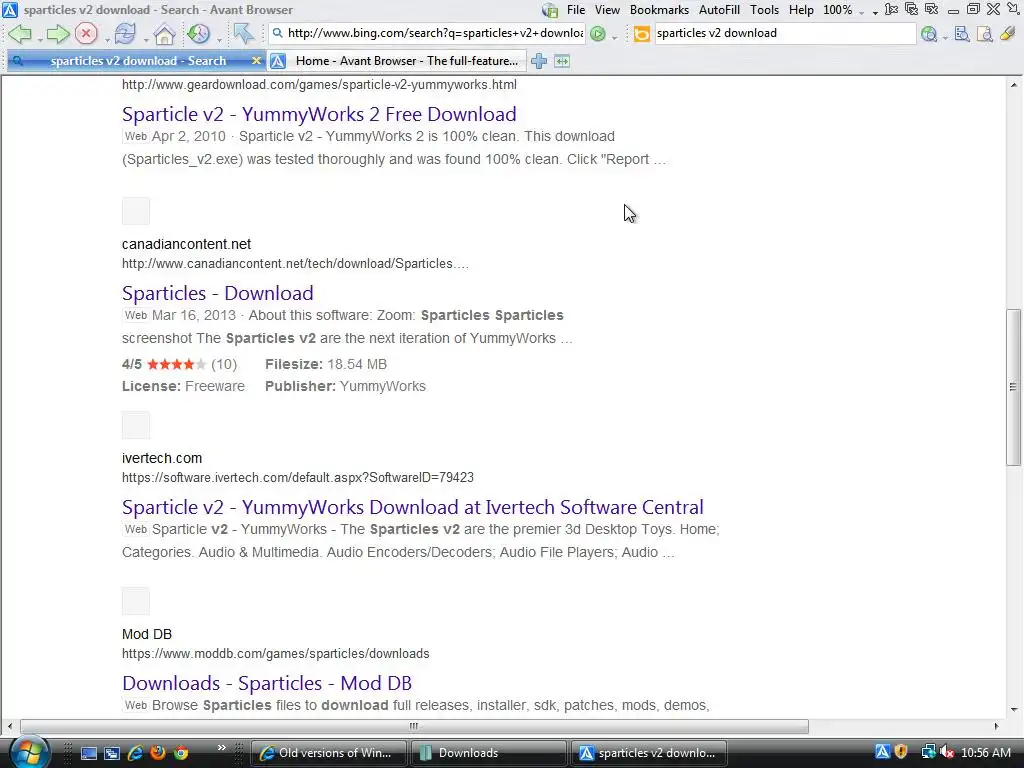Click the close all tabs icon in the menu bar
Image resolution: width=1024 pixels, height=768 pixels.
912,9
